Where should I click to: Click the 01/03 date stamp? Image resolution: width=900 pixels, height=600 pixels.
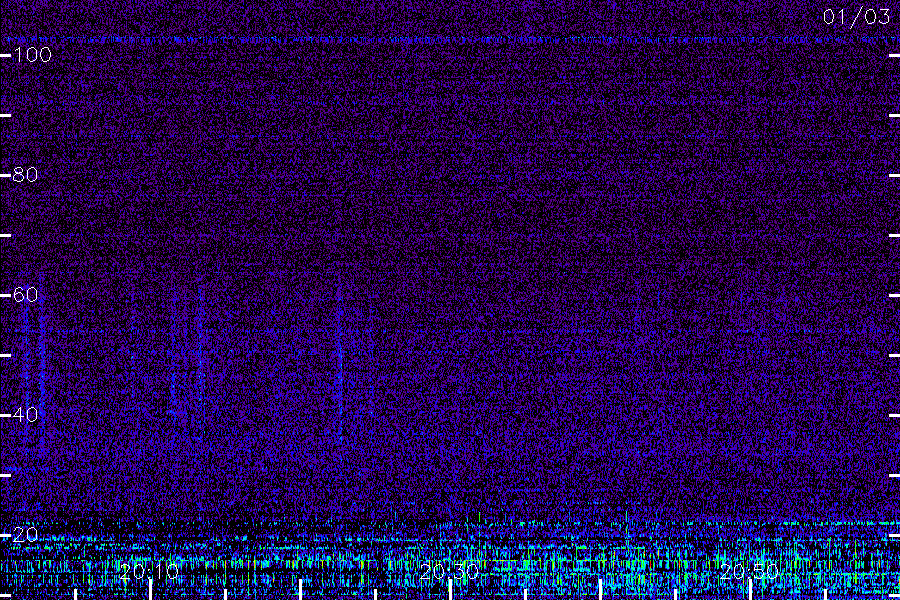tap(856, 17)
